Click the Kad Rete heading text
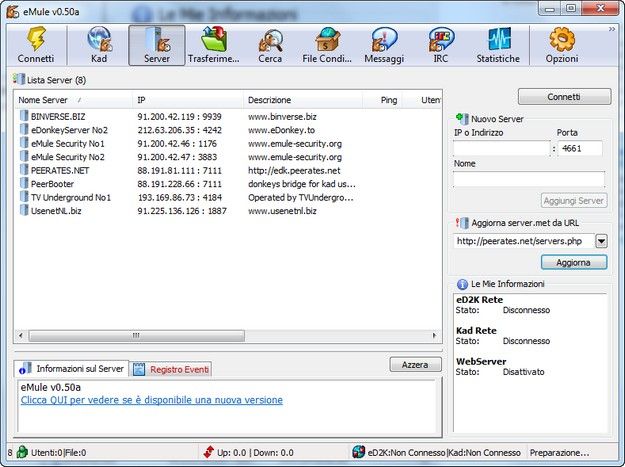Viewport: 625px width, 467px height. 476,331
